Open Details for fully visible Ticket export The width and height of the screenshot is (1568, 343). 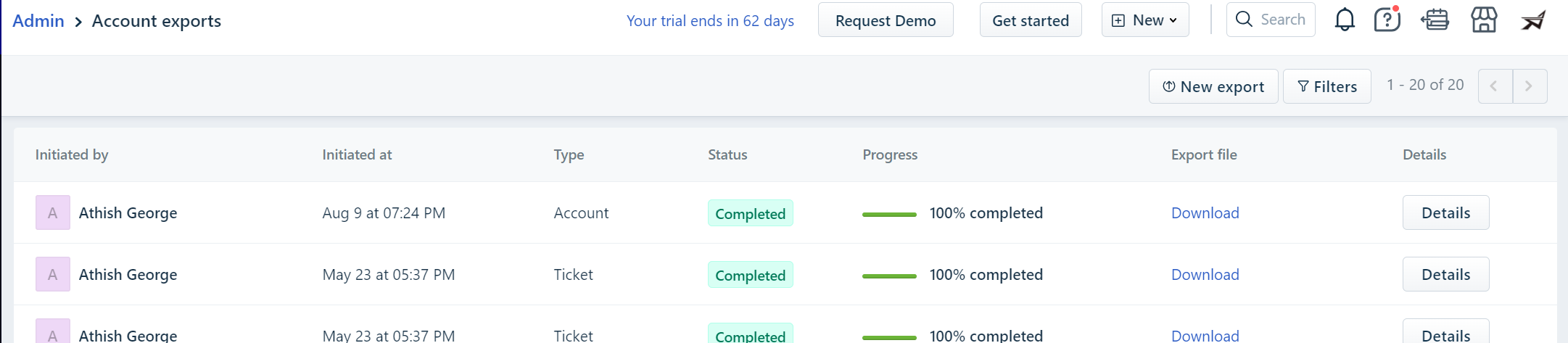coord(1445,274)
